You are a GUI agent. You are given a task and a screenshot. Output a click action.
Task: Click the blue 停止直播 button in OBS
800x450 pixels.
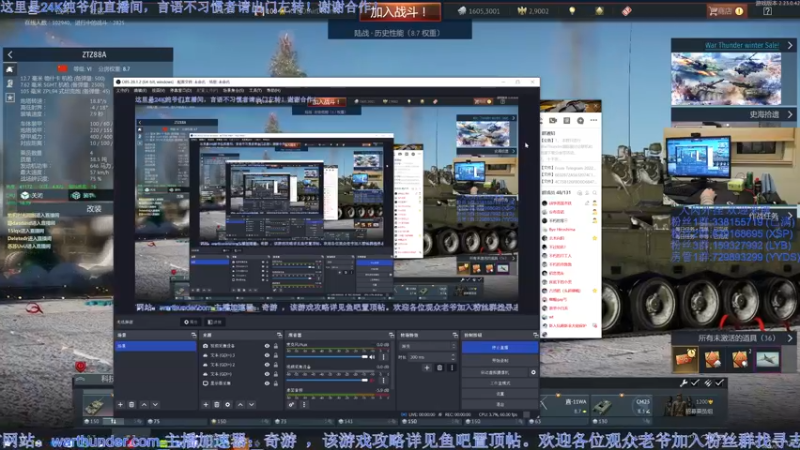point(500,347)
